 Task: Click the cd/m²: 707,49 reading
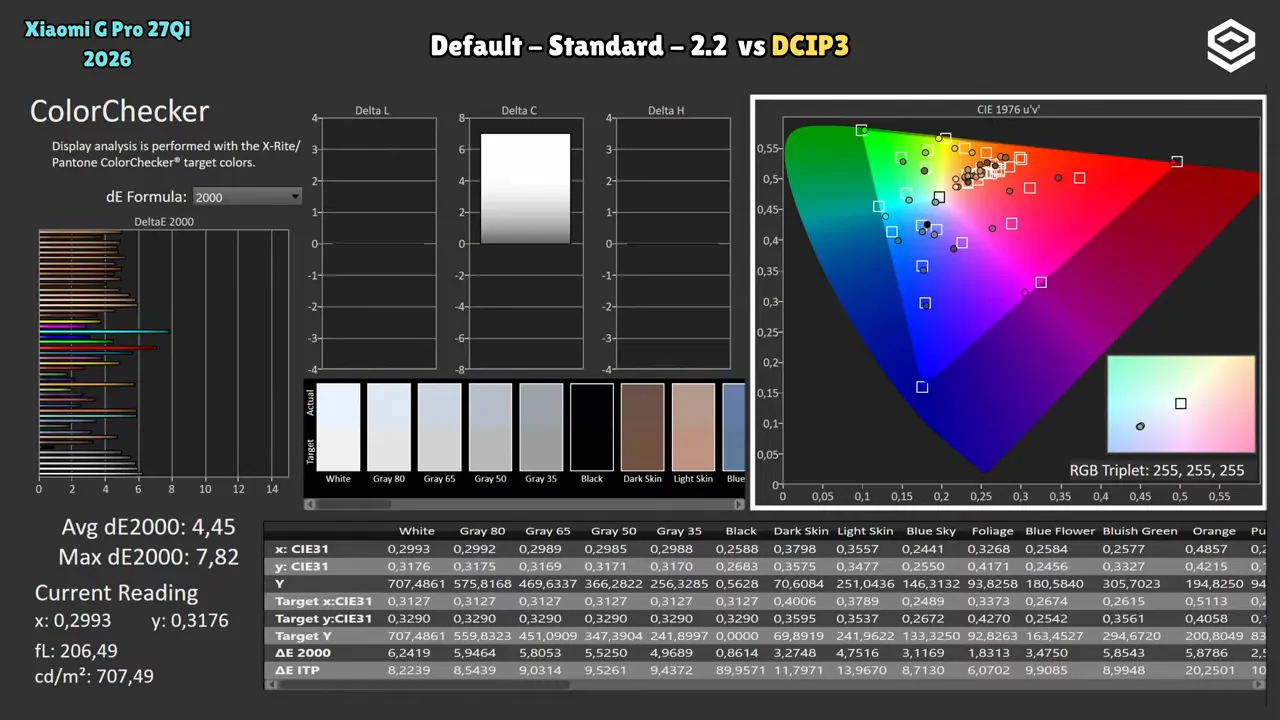[94, 677]
